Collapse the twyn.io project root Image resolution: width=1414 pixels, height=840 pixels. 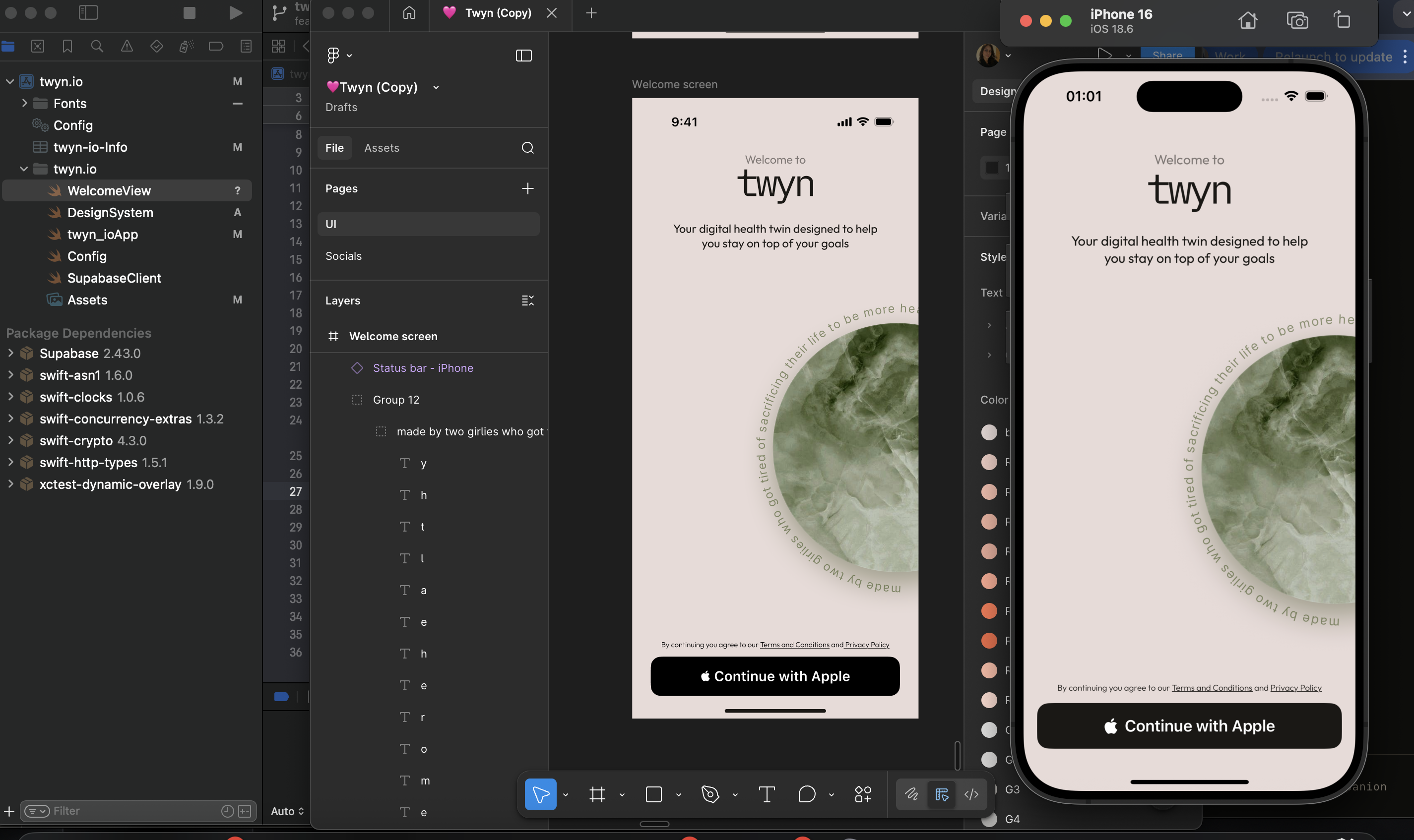[x=9, y=81]
